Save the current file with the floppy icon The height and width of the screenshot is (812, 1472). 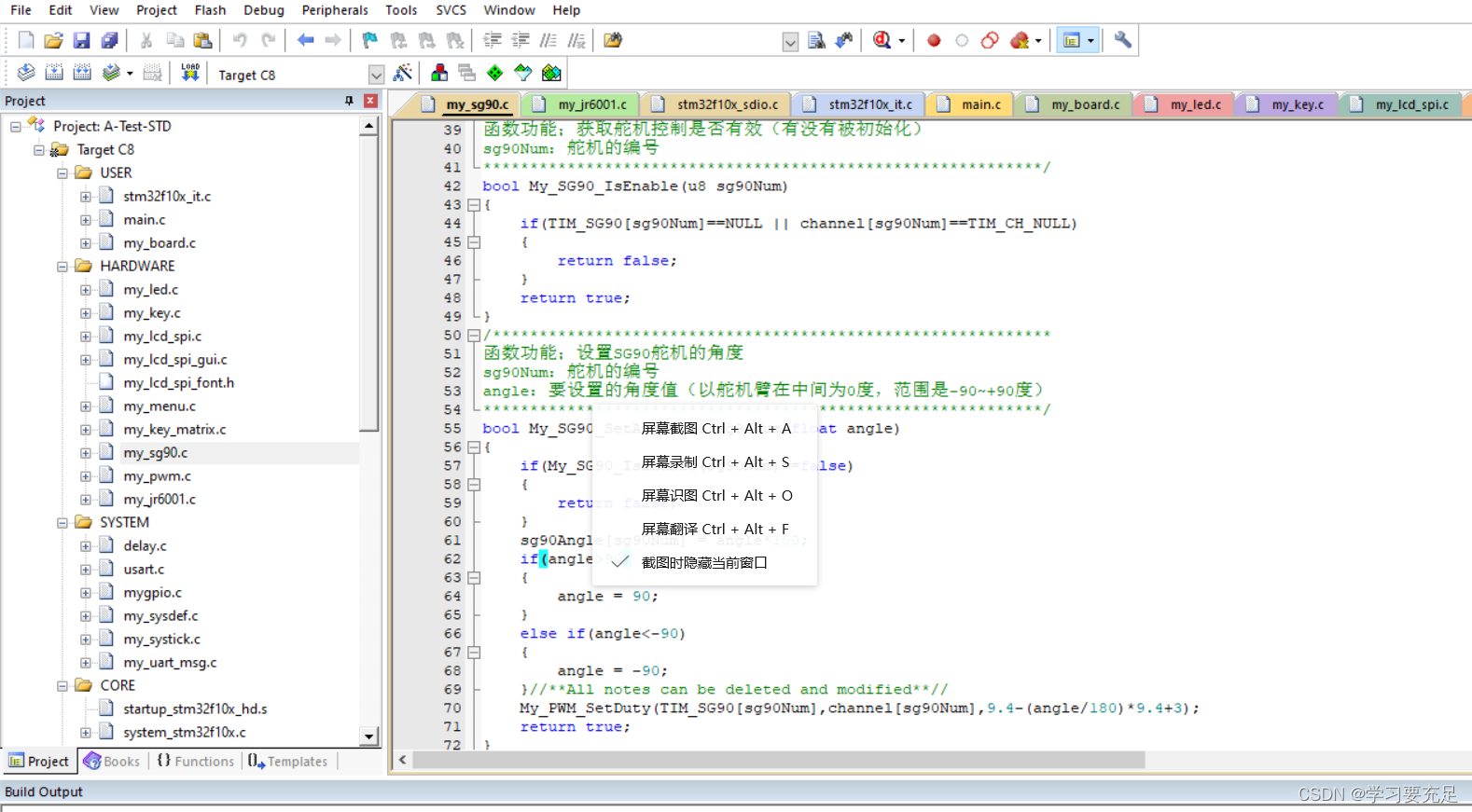click(x=82, y=40)
